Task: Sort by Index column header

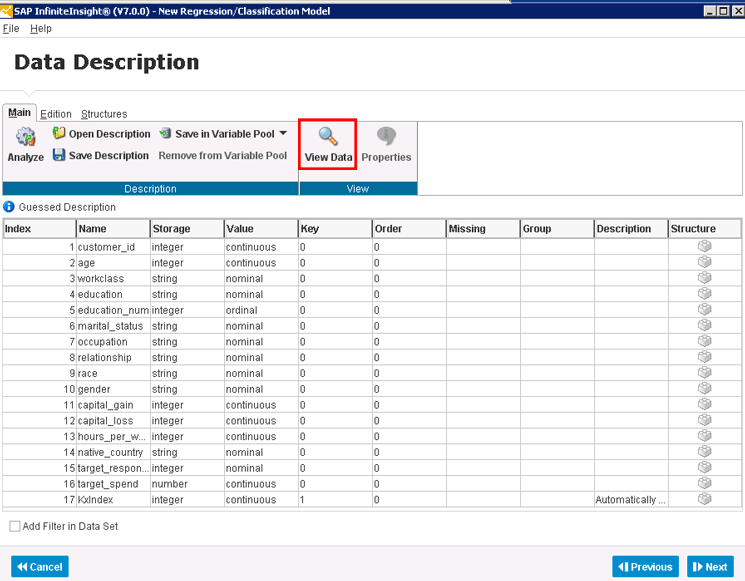Action: point(39,229)
